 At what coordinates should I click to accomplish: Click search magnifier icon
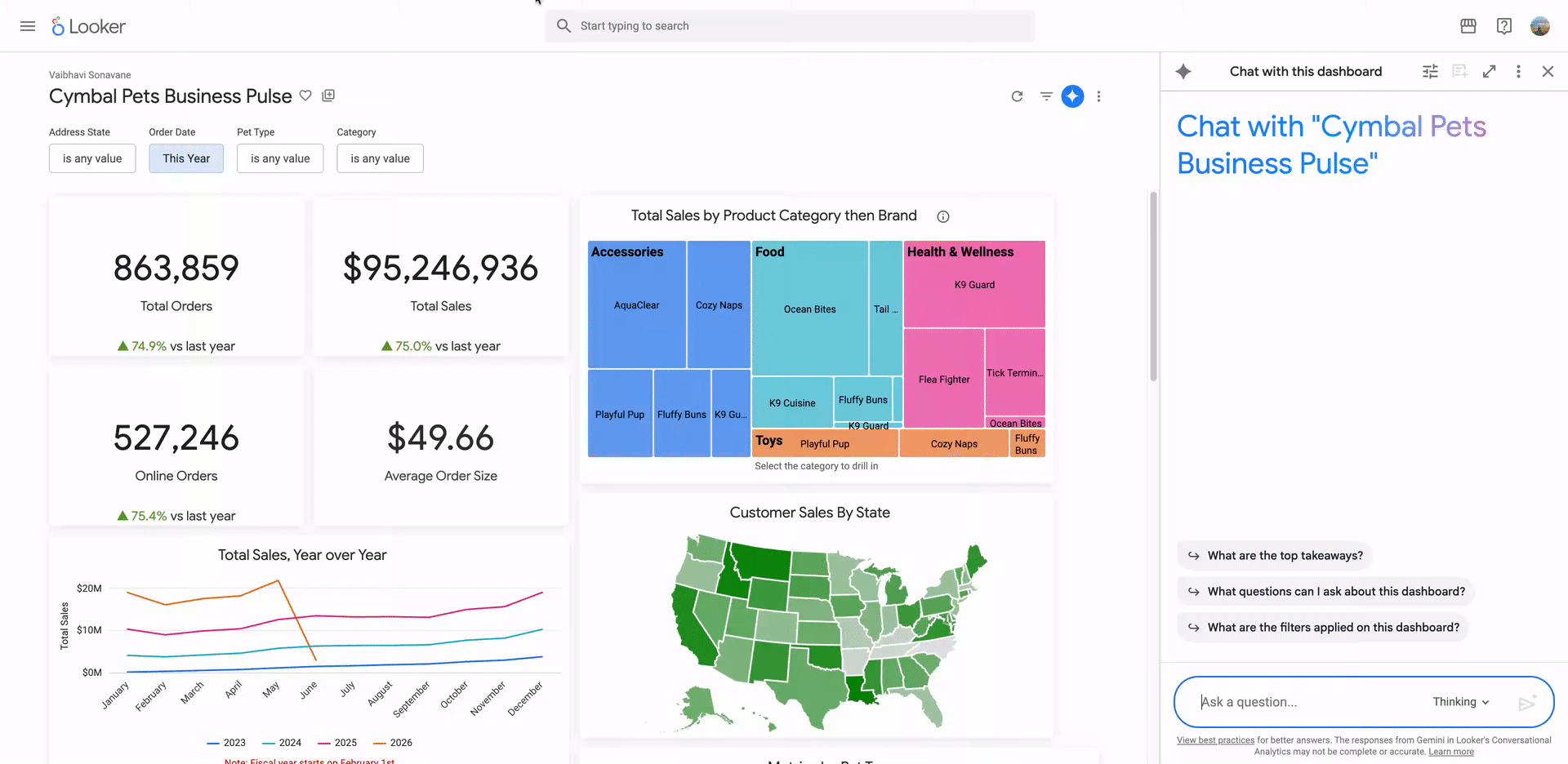tap(563, 26)
